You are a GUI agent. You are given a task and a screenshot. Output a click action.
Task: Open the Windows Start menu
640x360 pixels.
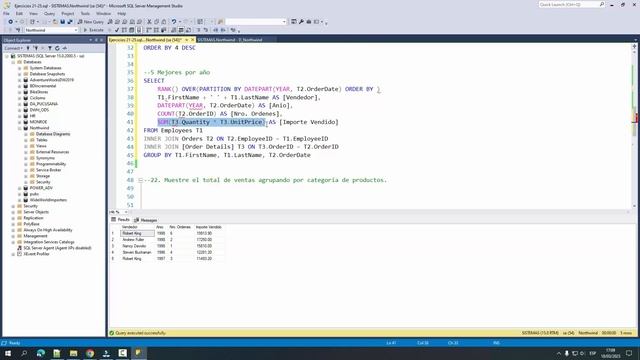click(8, 353)
